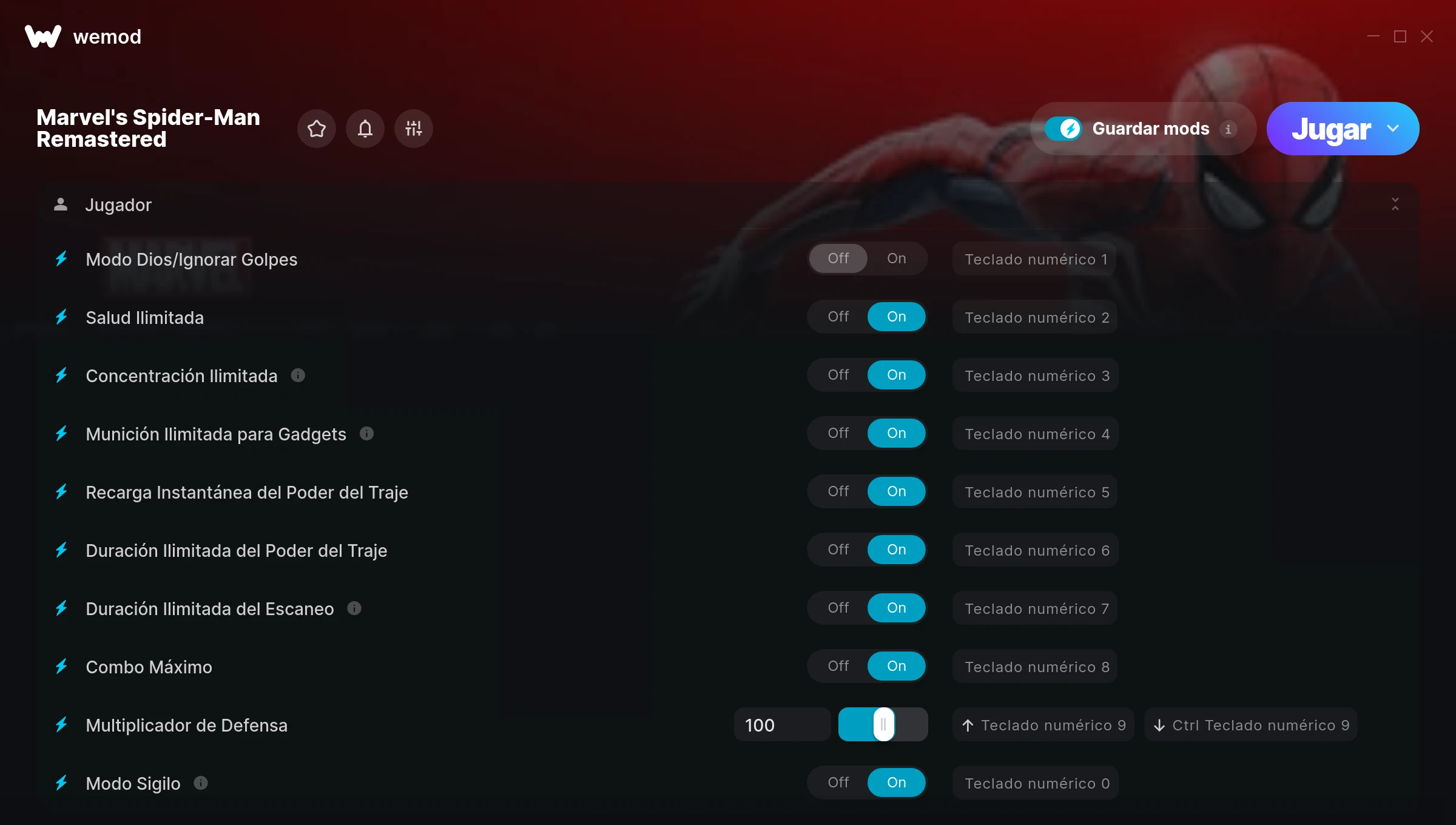Turn on Modo Dios/Ignorar Golpes
This screenshot has width=1456, height=825.
point(897,258)
